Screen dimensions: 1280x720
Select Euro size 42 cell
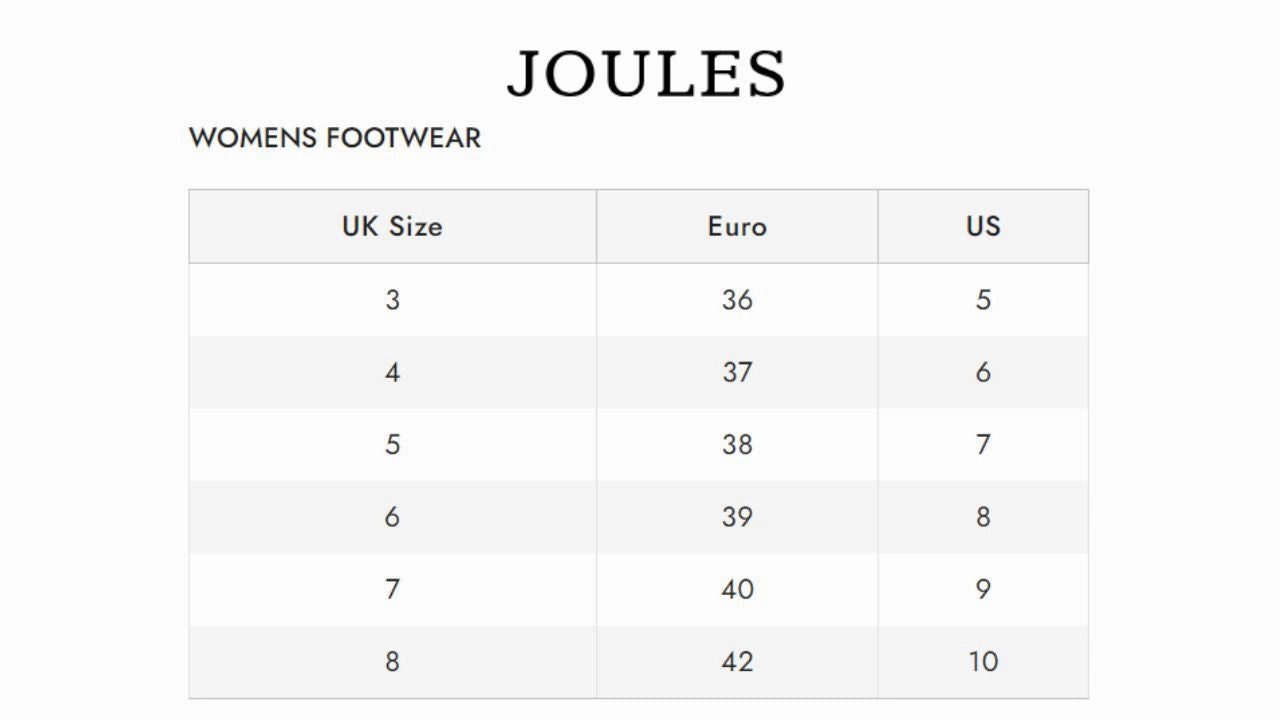[737, 661]
